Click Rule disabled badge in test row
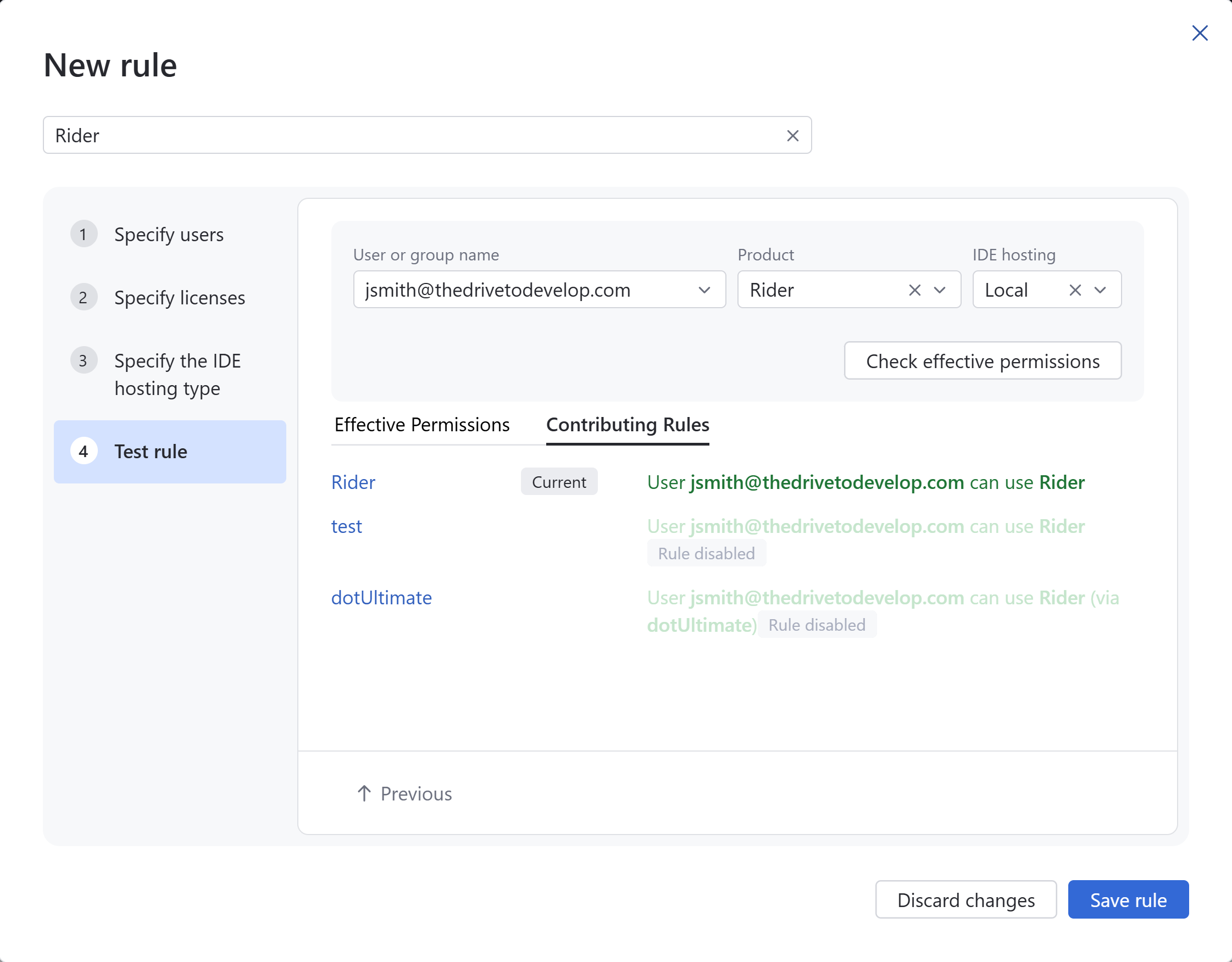The image size is (1232, 962). tap(706, 553)
